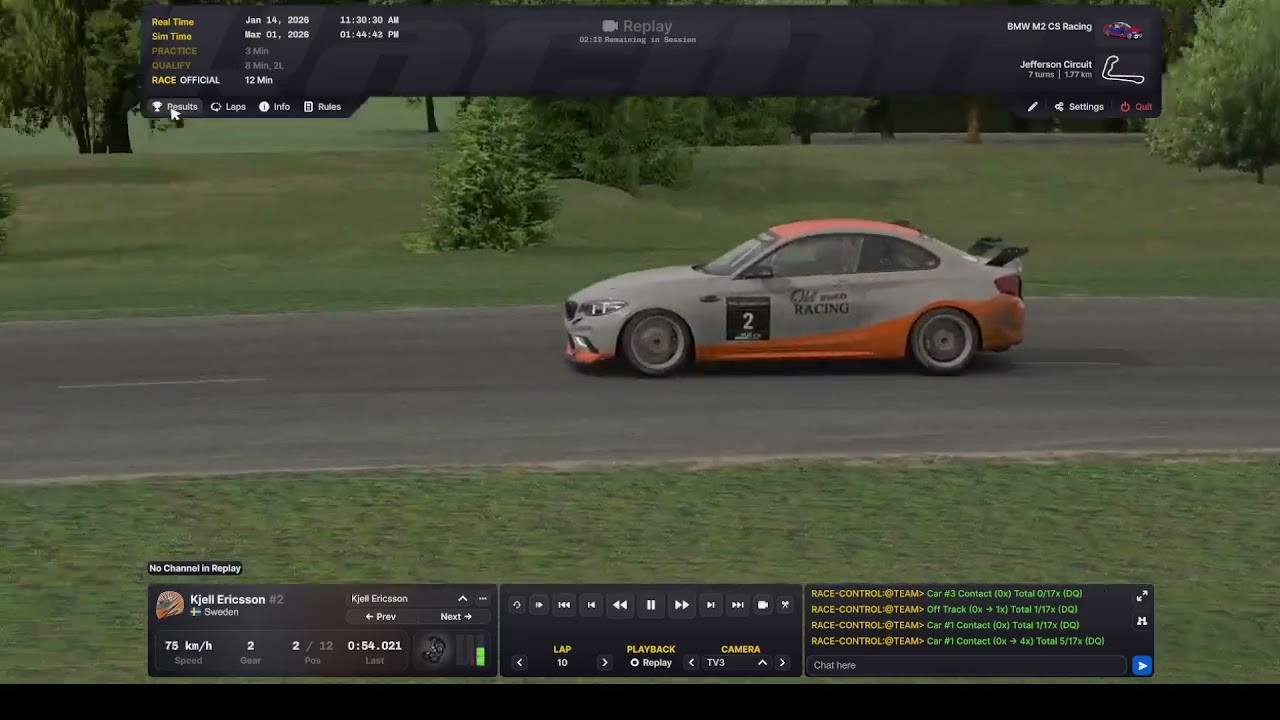
Task: Click the RACE OFFICIAL session row
Action: (212, 80)
